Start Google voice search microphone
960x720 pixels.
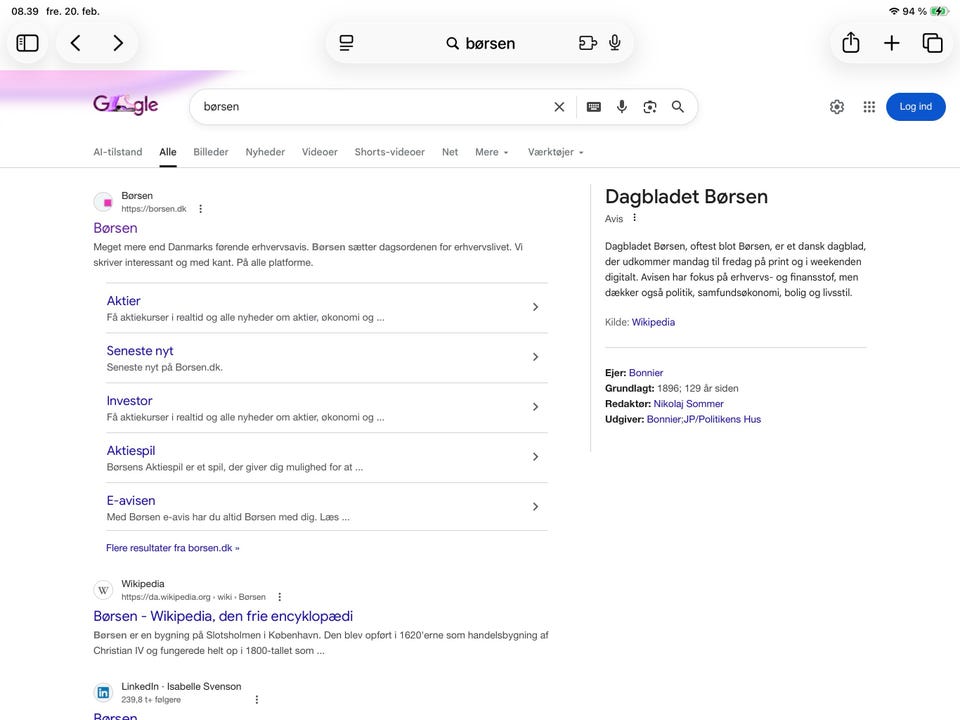621,107
